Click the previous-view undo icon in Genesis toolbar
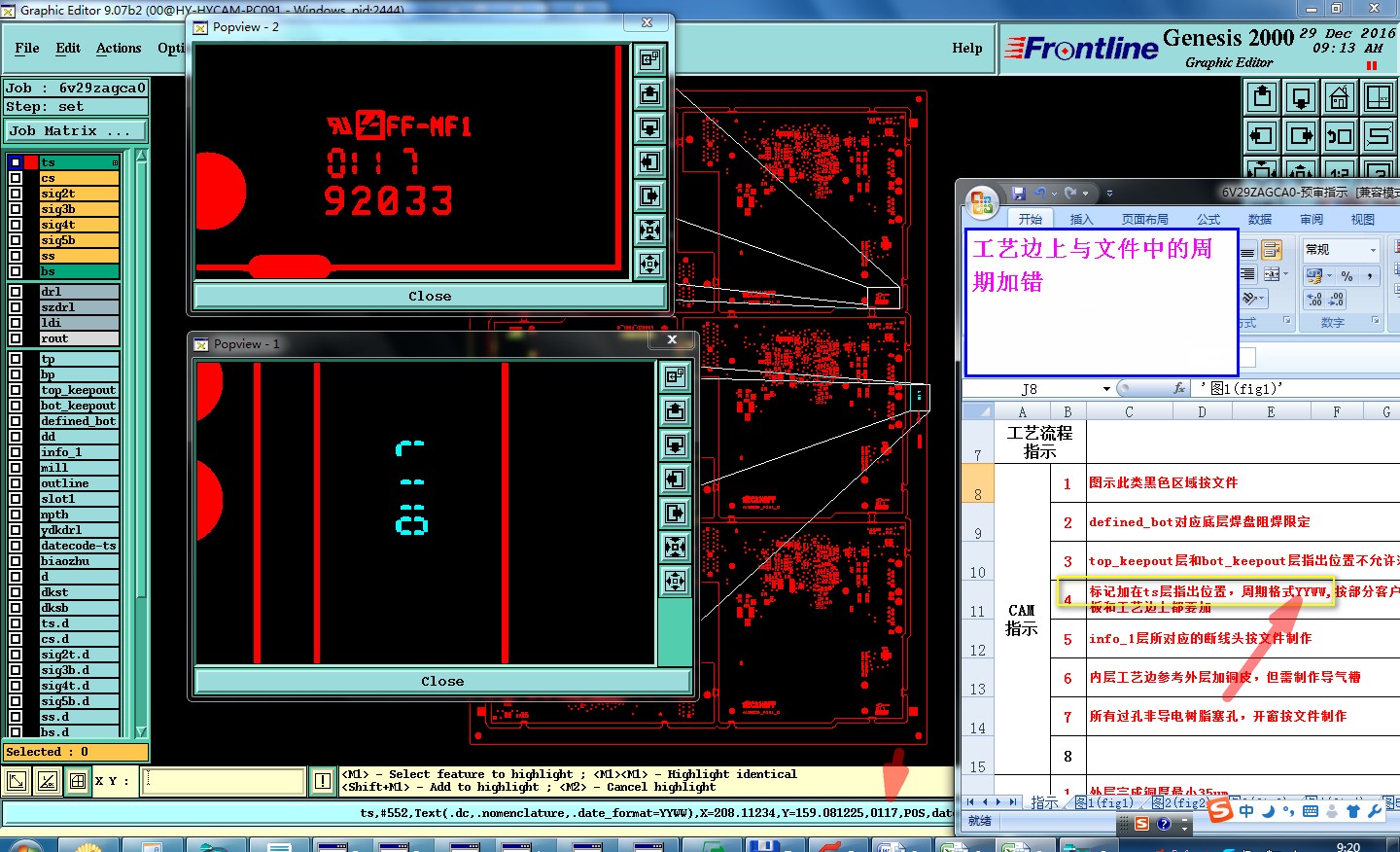This screenshot has width=1400, height=852. click(1340, 136)
